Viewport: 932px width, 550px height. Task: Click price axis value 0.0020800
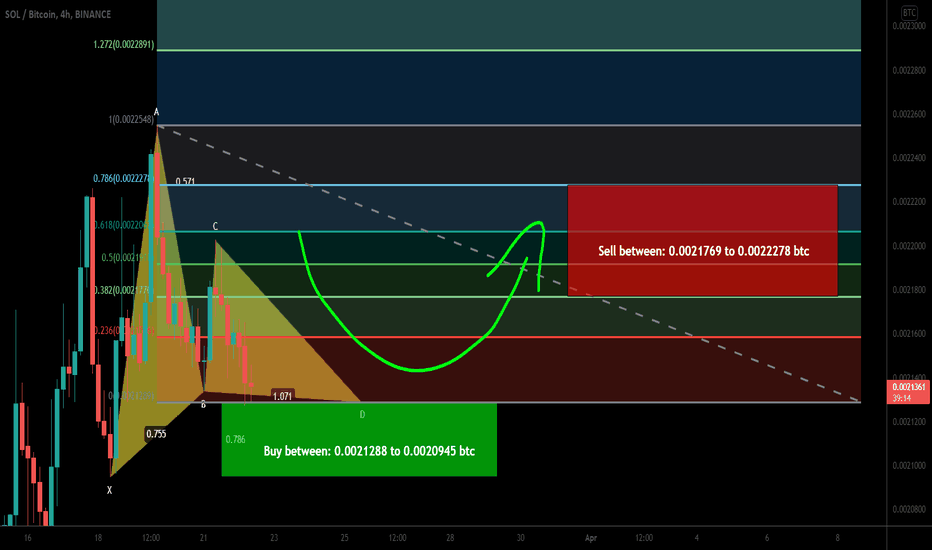(x=909, y=510)
